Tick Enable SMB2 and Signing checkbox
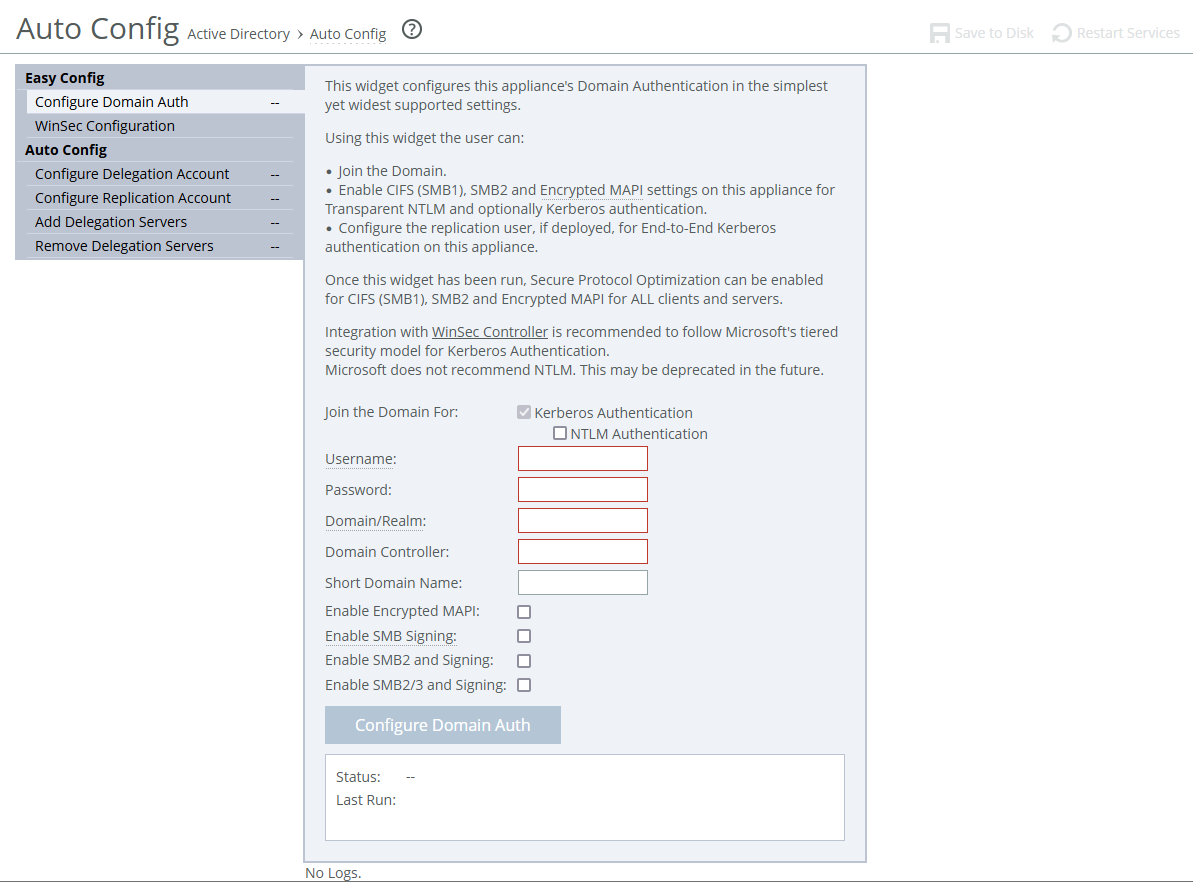This screenshot has height=882, width=1193. point(524,661)
